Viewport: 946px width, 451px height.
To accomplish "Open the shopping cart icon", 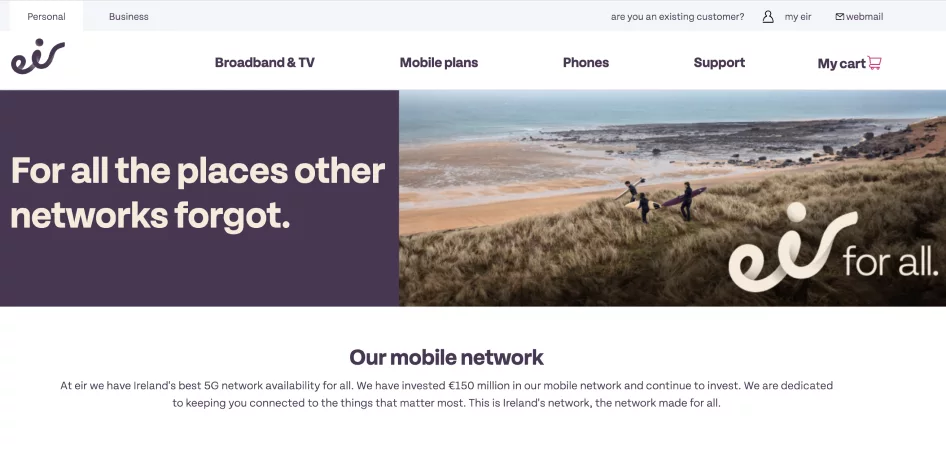I will coord(874,63).
